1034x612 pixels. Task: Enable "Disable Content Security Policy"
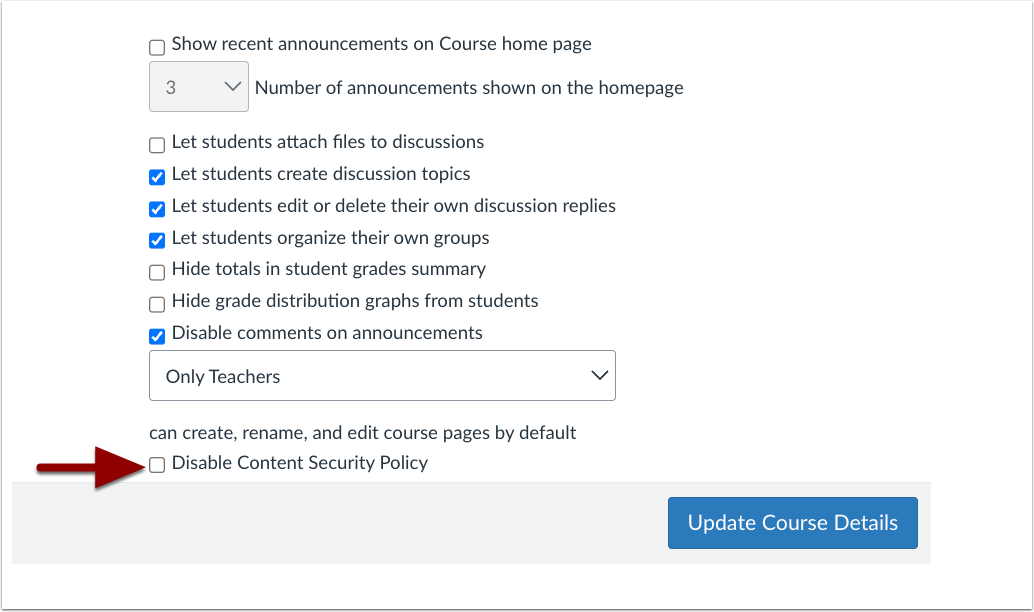coord(156,464)
